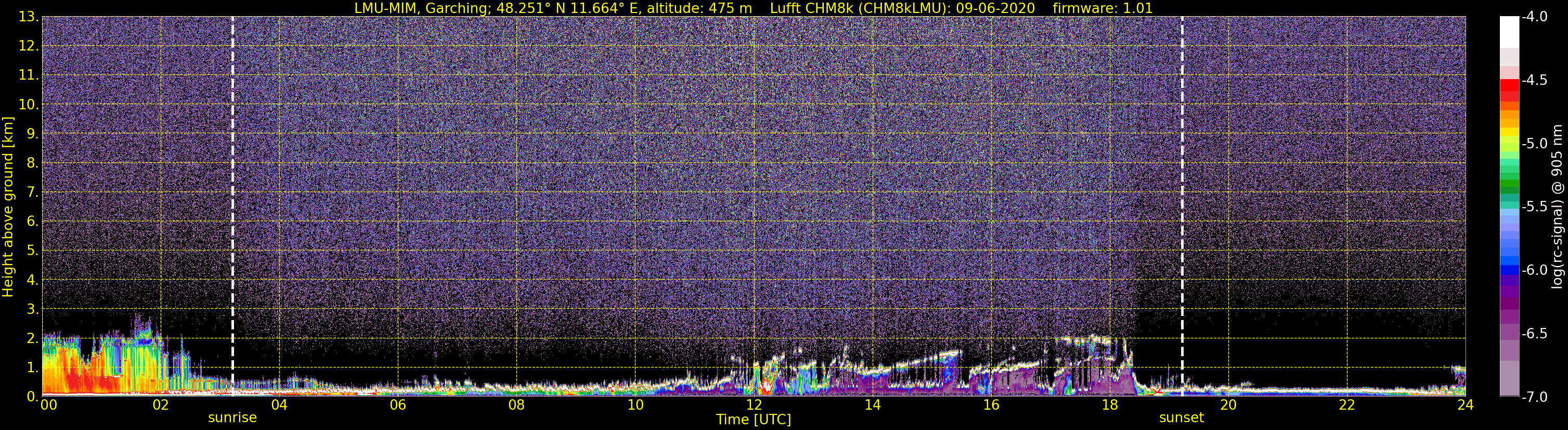Click the height axis tick '4.'
1568x430 pixels.
(x=32, y=280)
